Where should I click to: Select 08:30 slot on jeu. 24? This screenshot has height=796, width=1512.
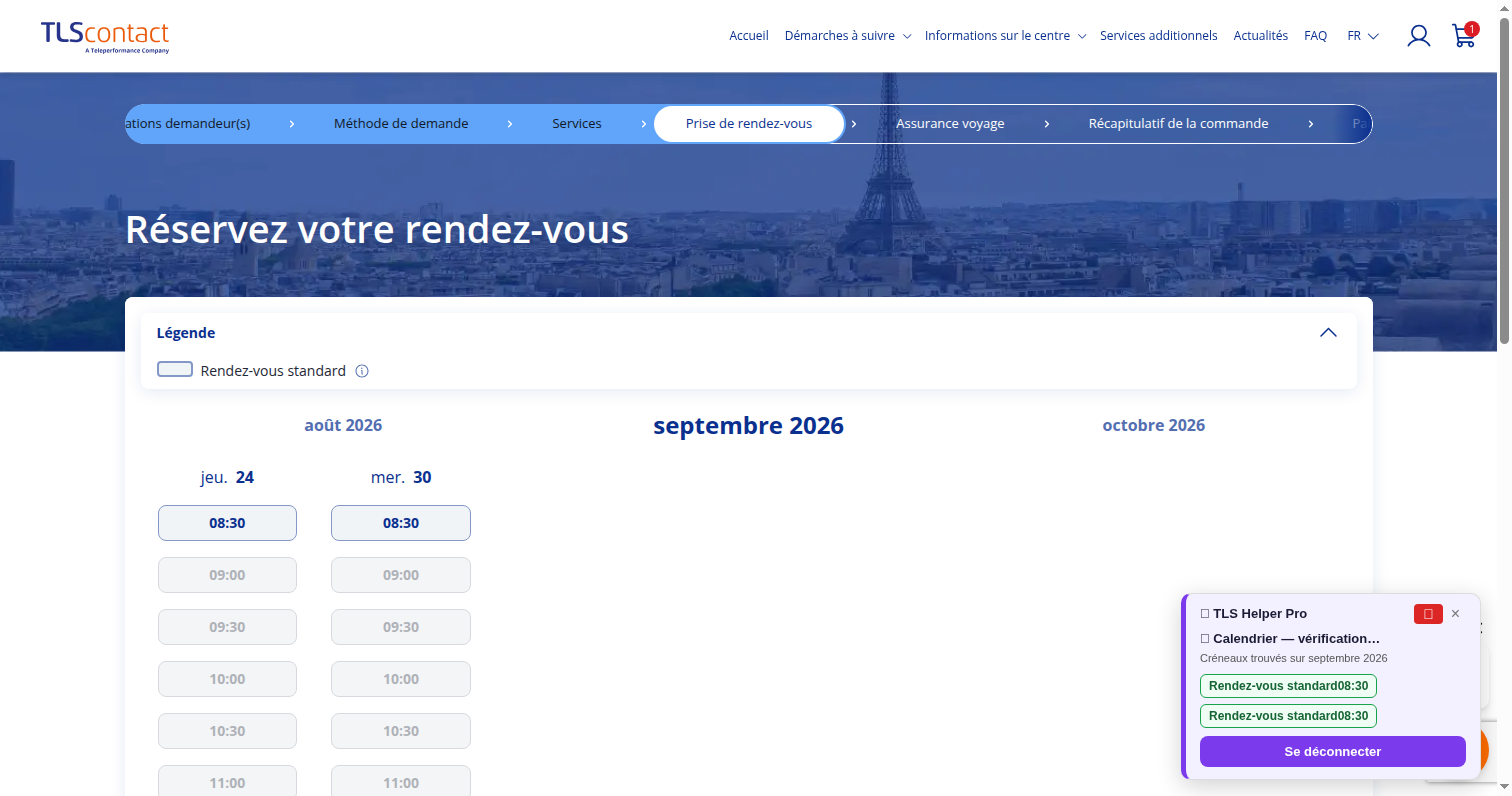(227, 523)
